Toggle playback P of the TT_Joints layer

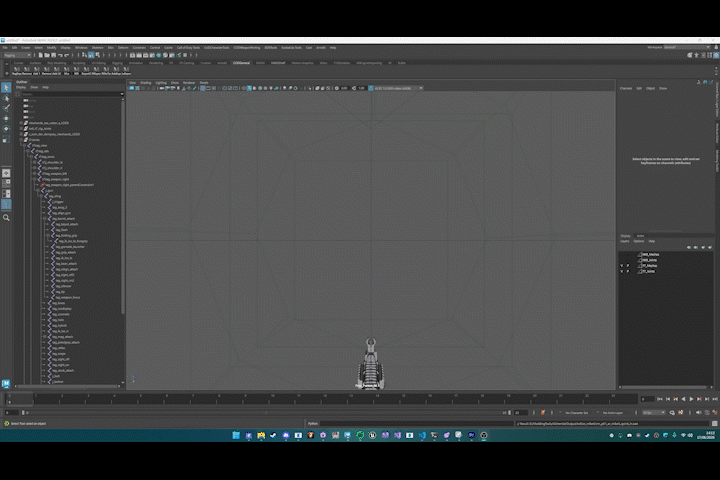coord(628,271)
